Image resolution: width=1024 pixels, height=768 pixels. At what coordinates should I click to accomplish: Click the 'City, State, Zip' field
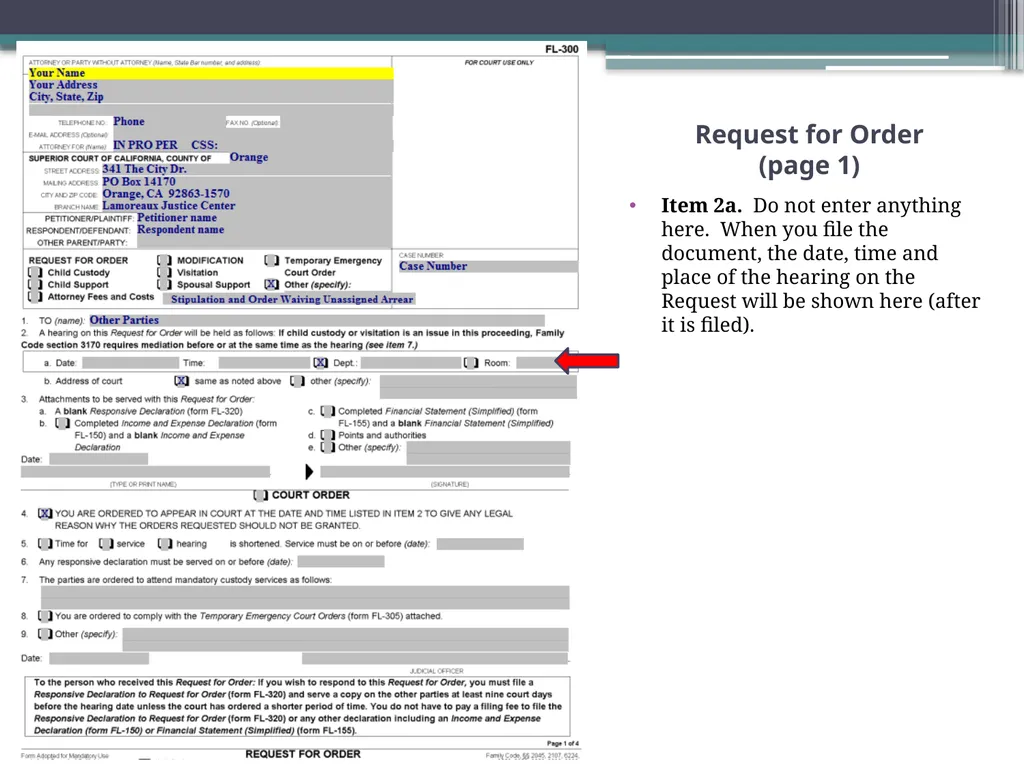(210, 97)
